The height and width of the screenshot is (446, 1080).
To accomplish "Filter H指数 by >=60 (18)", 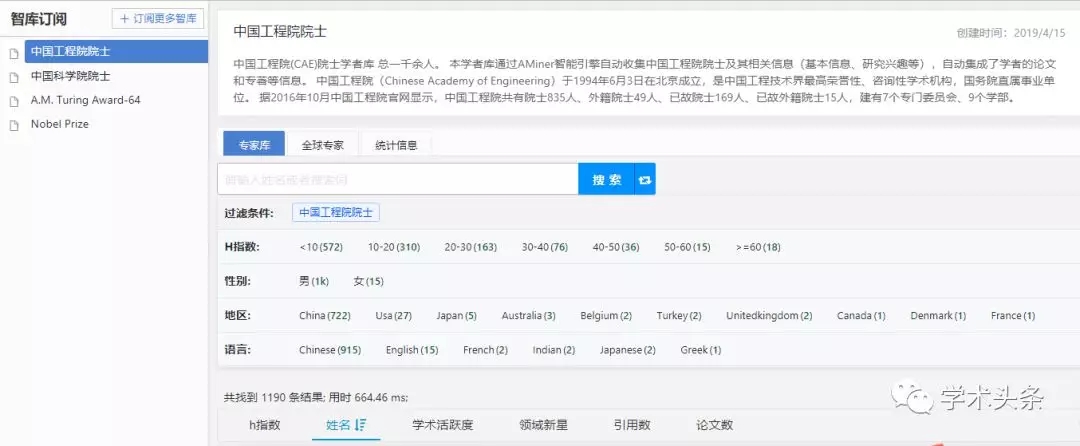I will (x=758, y=247).
